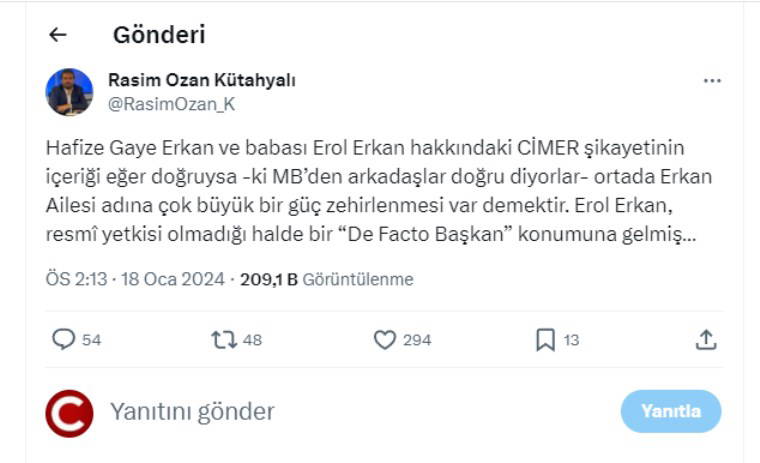Open the ÖS 2:13 · 18 Oca 2024 timestamp

(x=137, y=280)
